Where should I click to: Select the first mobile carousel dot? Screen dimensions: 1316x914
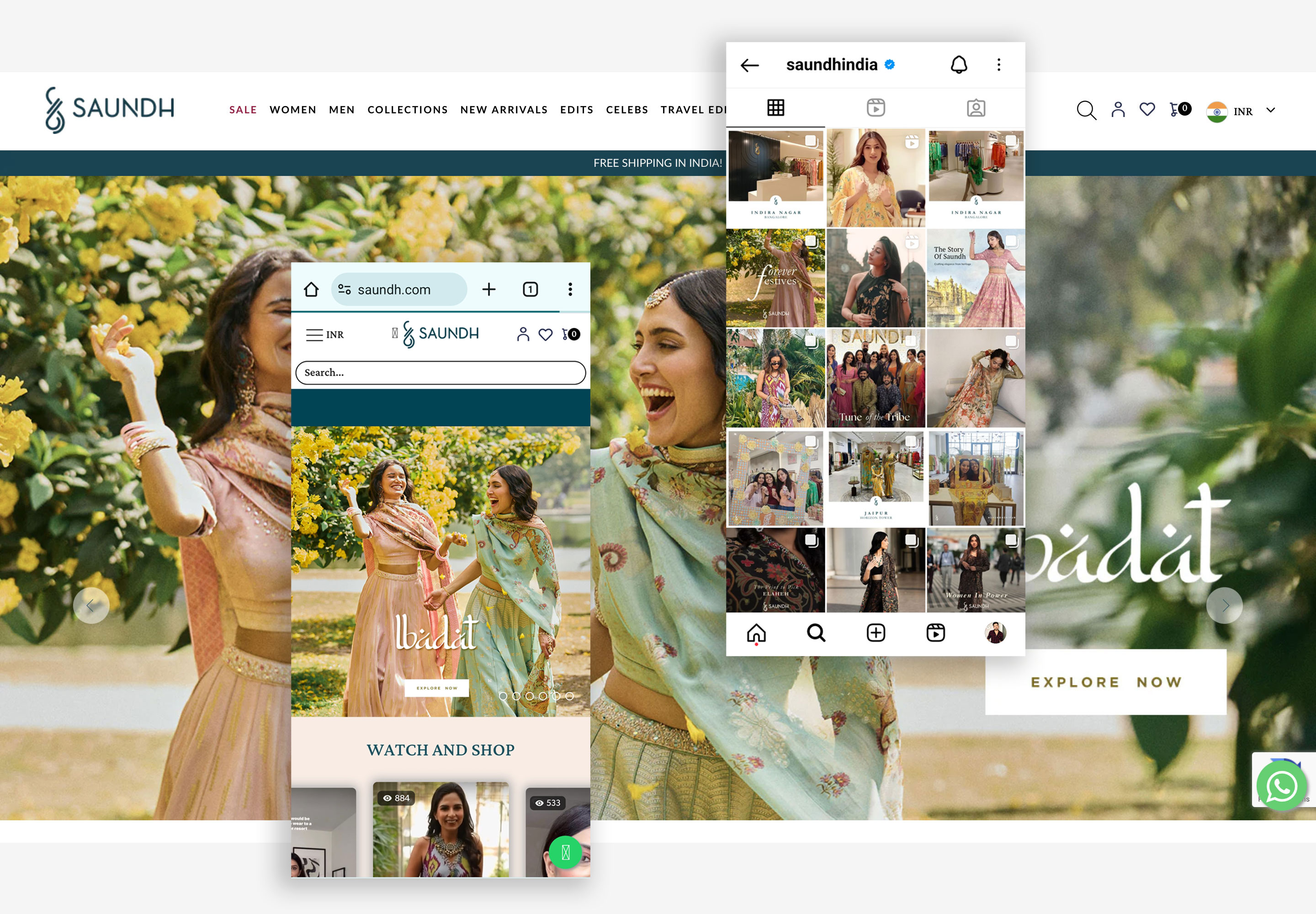[x=503, y=696]
